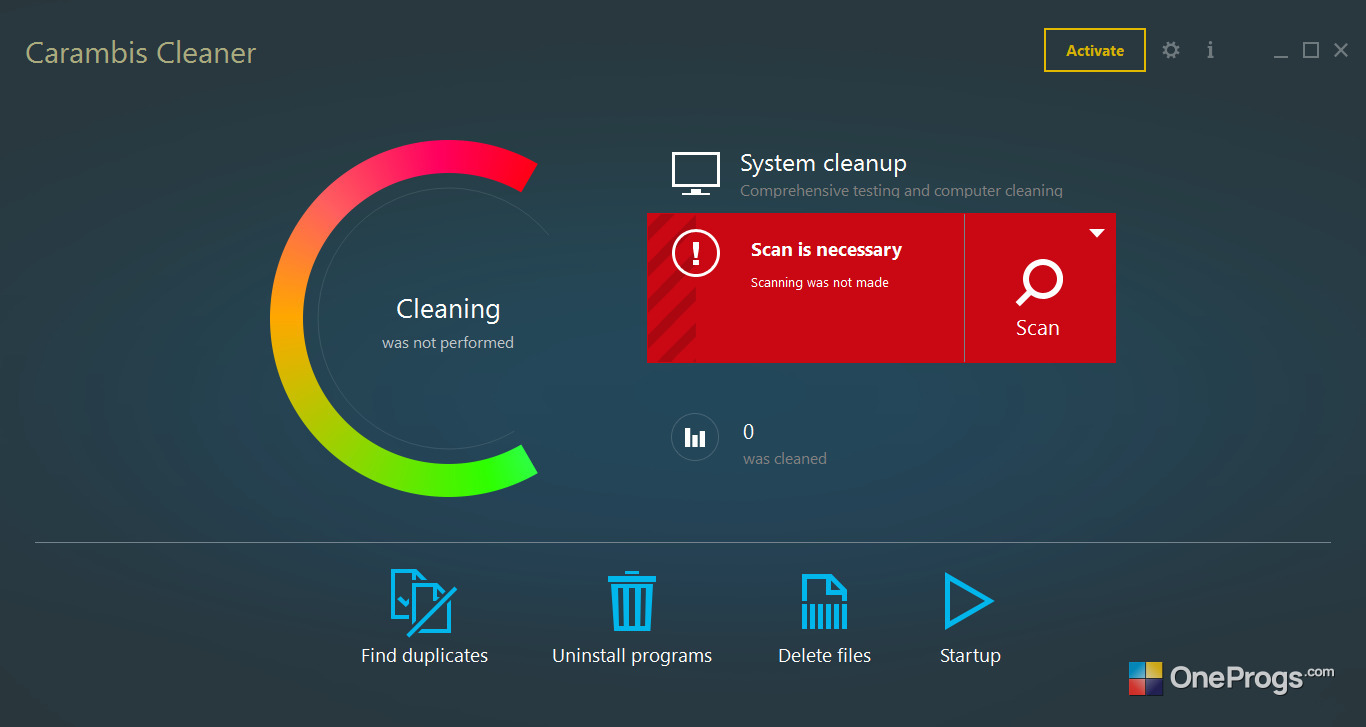This screenshot has height=727, width=1366.
Task: Click the Uninstall programs label
Action: (x=632, y=656)
